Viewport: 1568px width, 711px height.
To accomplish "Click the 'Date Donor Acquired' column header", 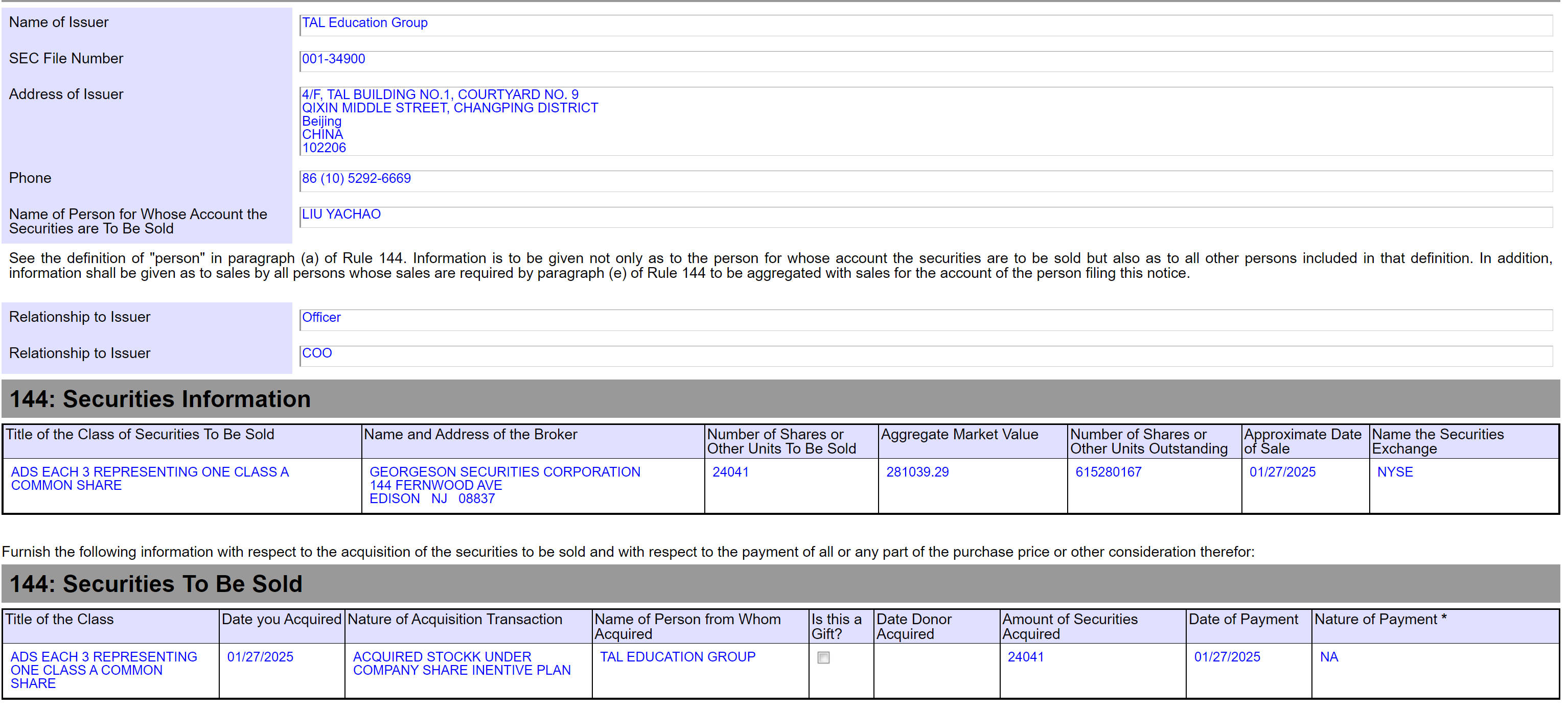I will tap(936, 626).
